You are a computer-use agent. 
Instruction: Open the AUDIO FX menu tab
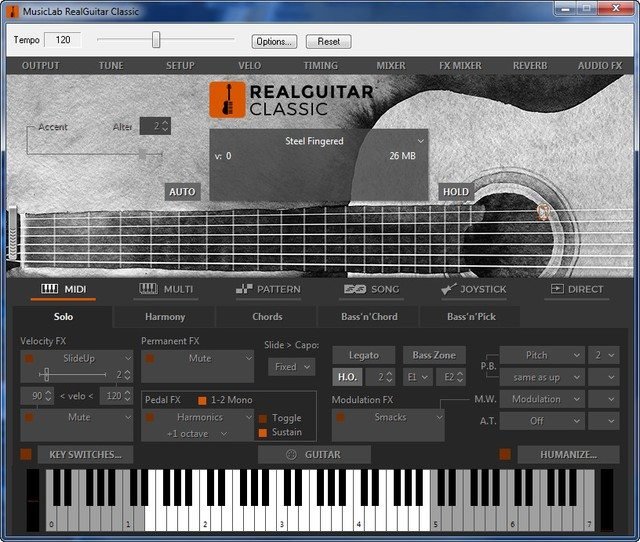tap(600, 66)
